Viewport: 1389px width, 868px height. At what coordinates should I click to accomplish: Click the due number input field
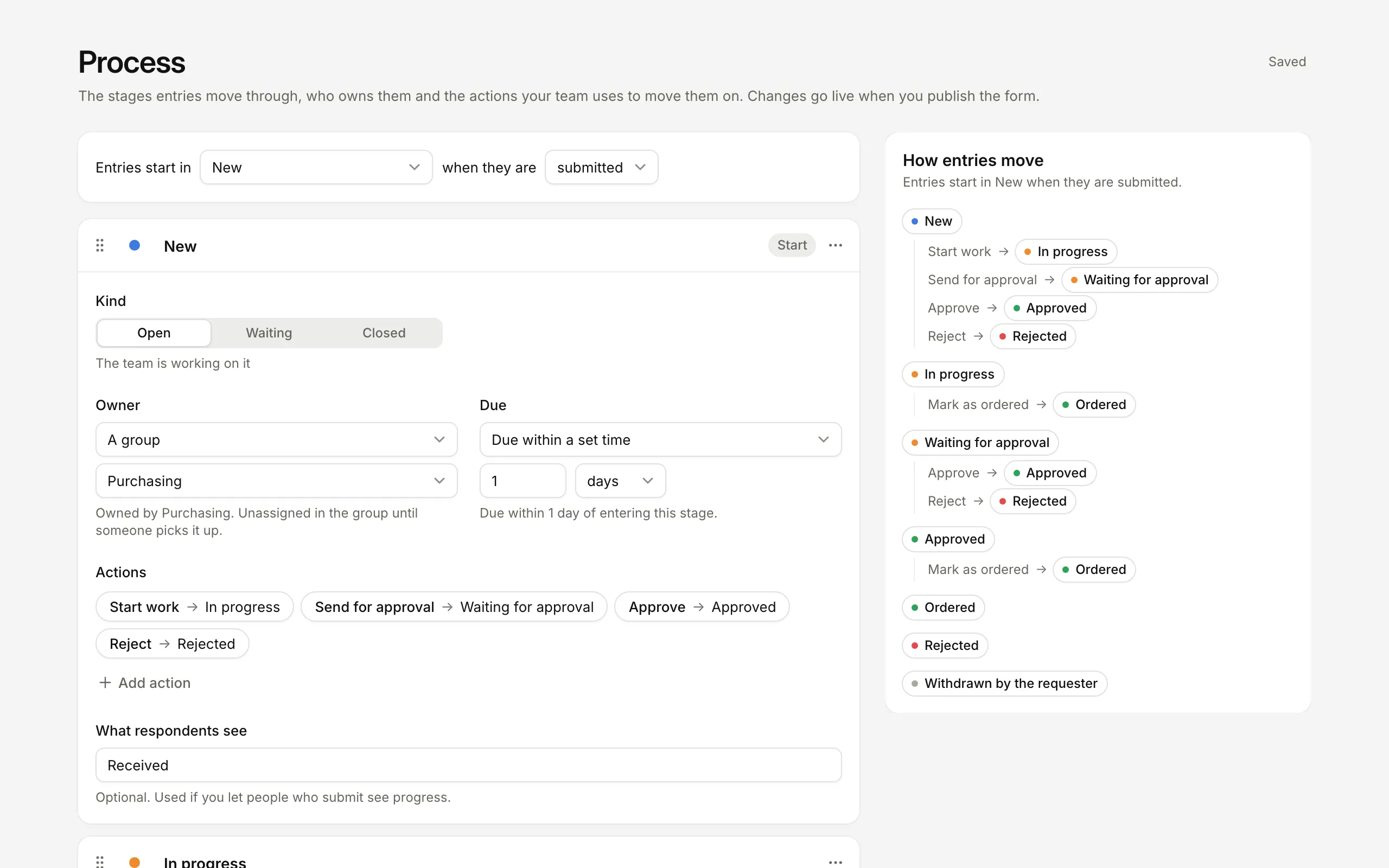523,481
